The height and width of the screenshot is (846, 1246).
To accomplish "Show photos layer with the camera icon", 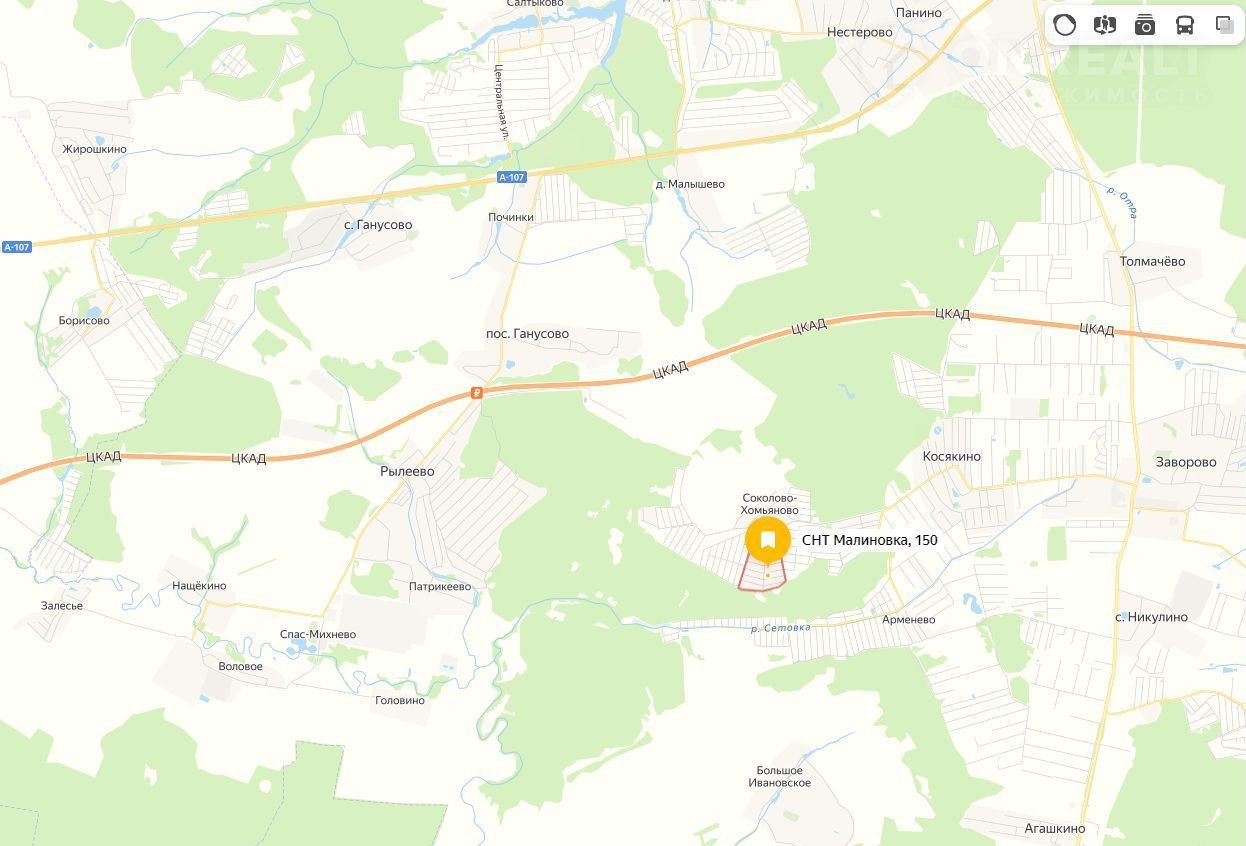I will [1145, 25].
